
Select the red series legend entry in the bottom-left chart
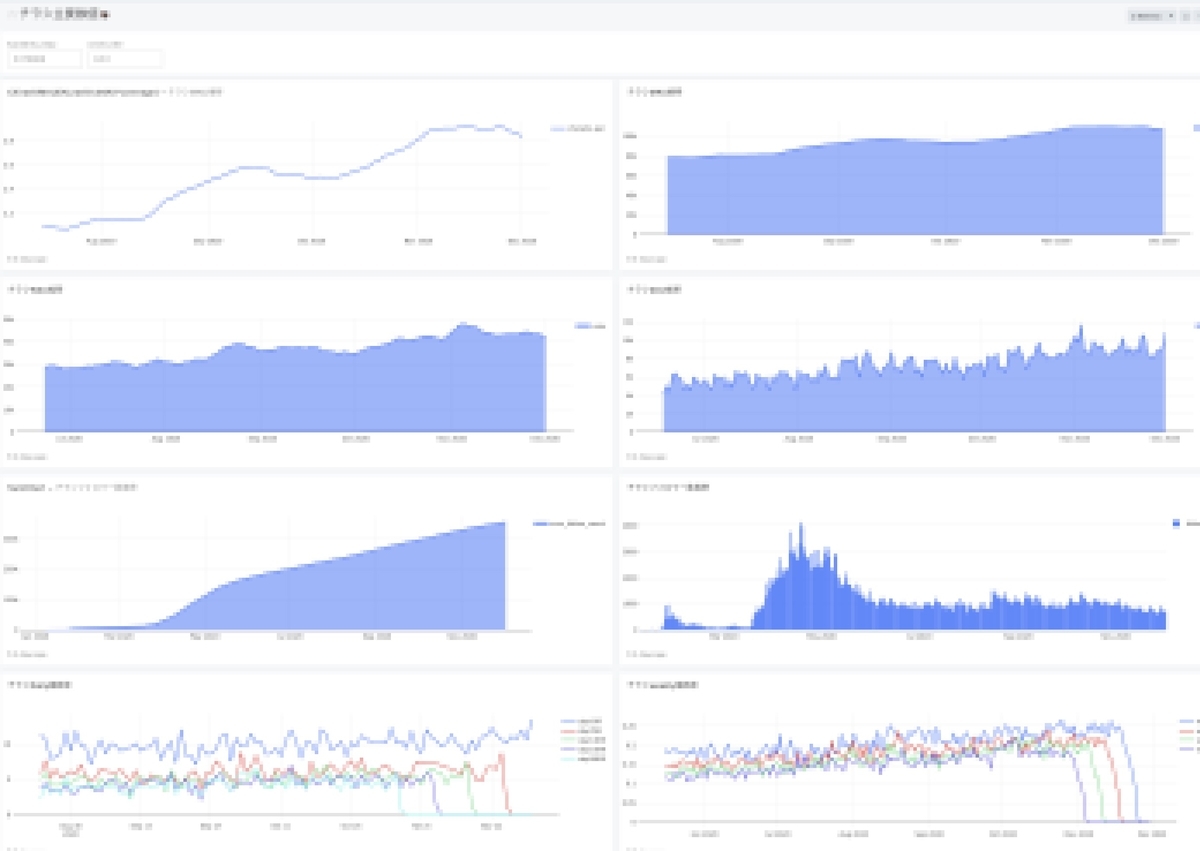pyautogui.click(x=581, y=730)
